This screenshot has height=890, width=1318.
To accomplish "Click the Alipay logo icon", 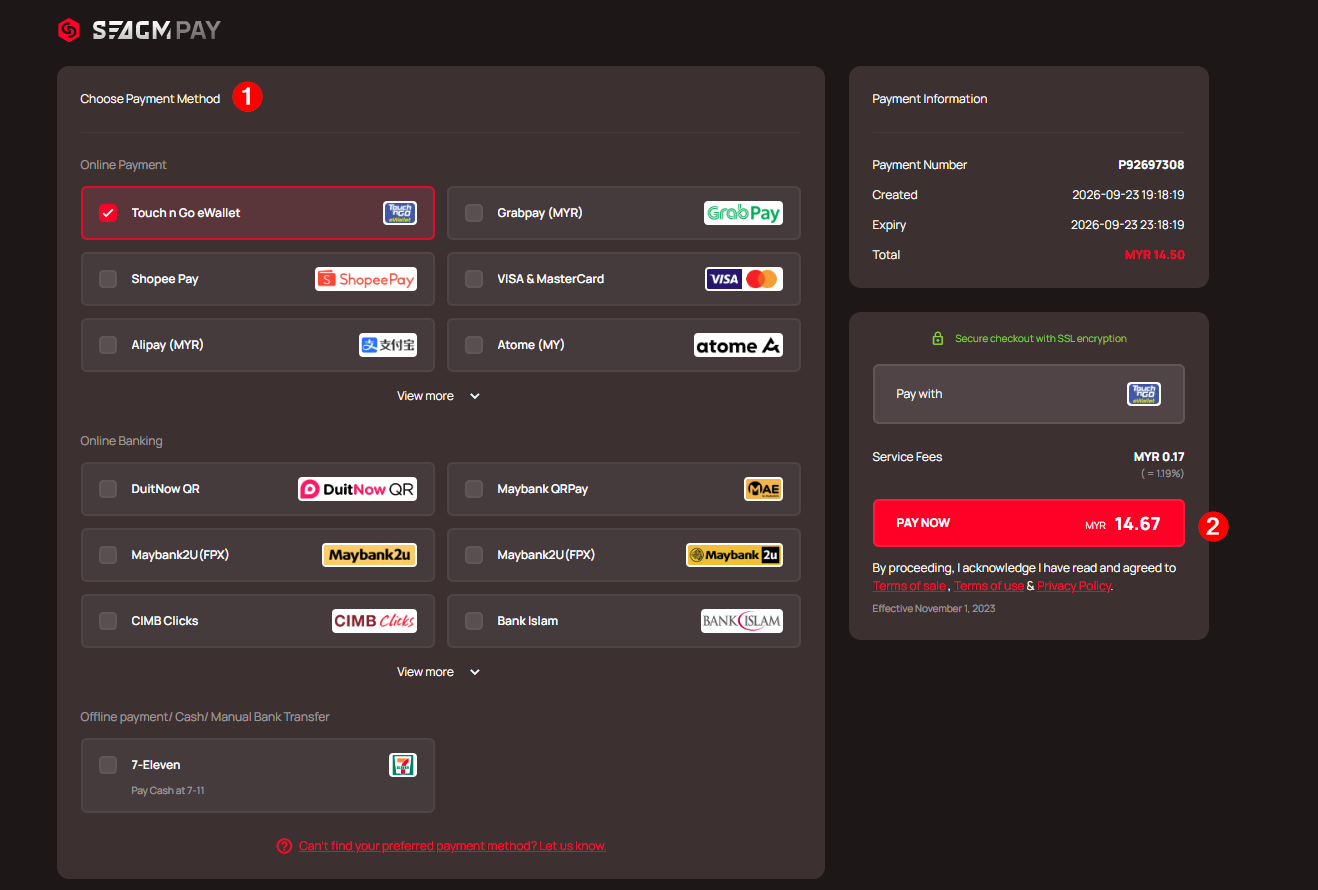I will click(x=388, y=345).
